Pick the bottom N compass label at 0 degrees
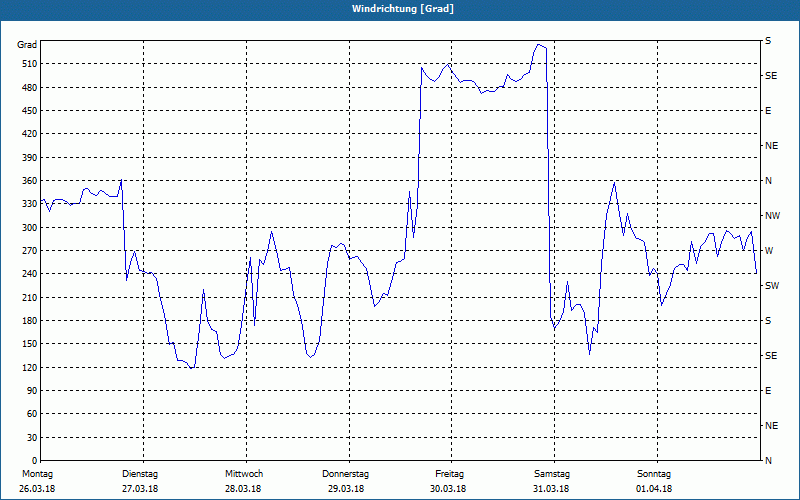The height and width of the screenshot is (500, 800). coord(769,461)
